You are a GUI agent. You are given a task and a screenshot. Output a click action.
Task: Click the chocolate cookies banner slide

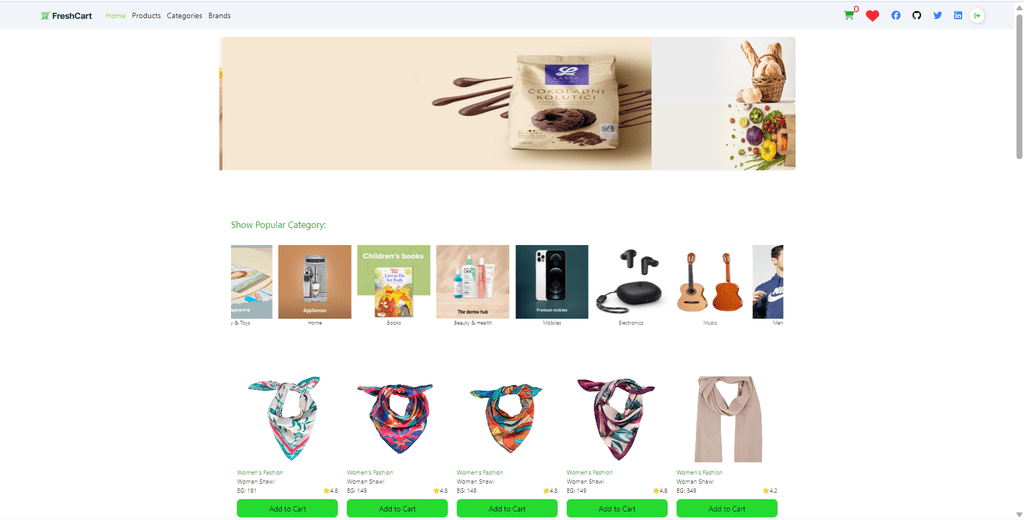click(x=437, y=103)
